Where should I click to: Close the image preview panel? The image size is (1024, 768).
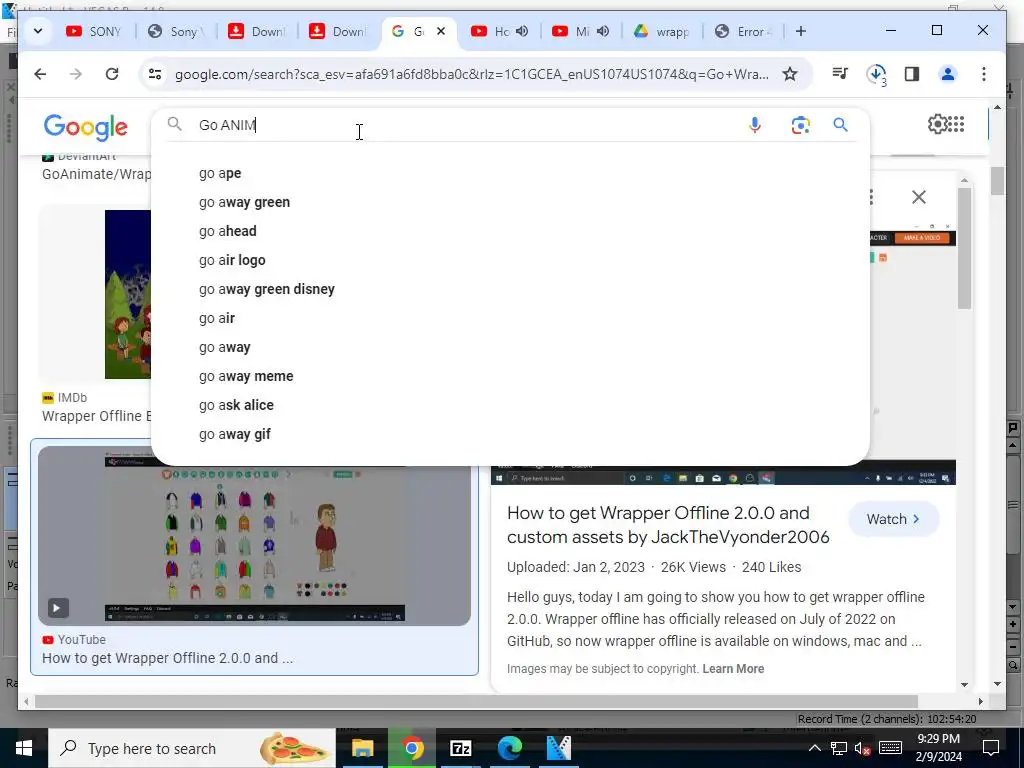click(x=919, y=197)
